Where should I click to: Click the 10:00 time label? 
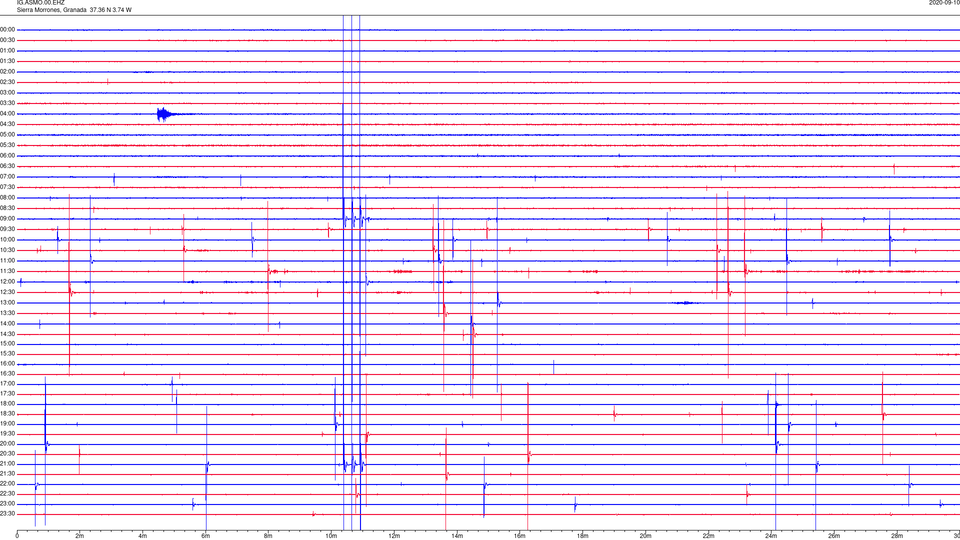pos(8,239)
